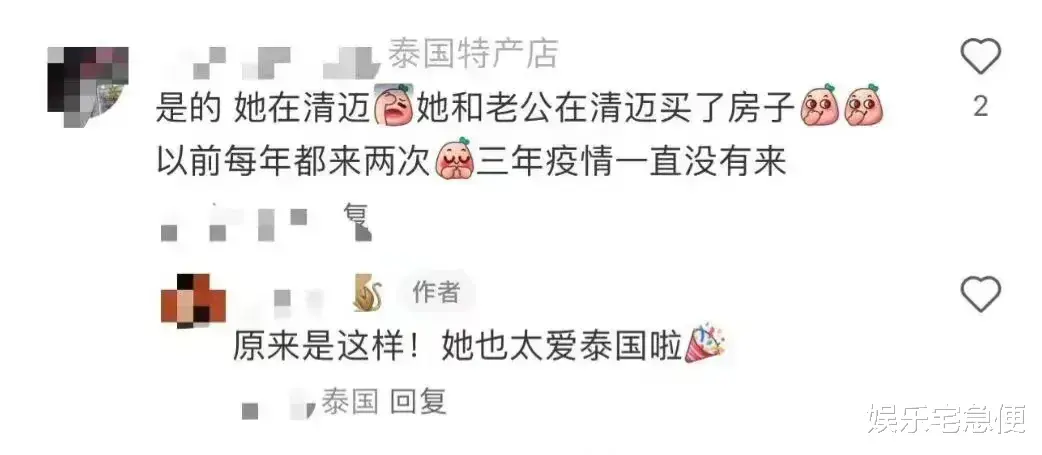1042x455 pixels.
Task: Tap the golden swan badge beside 作者
Action: coord(368,294)
